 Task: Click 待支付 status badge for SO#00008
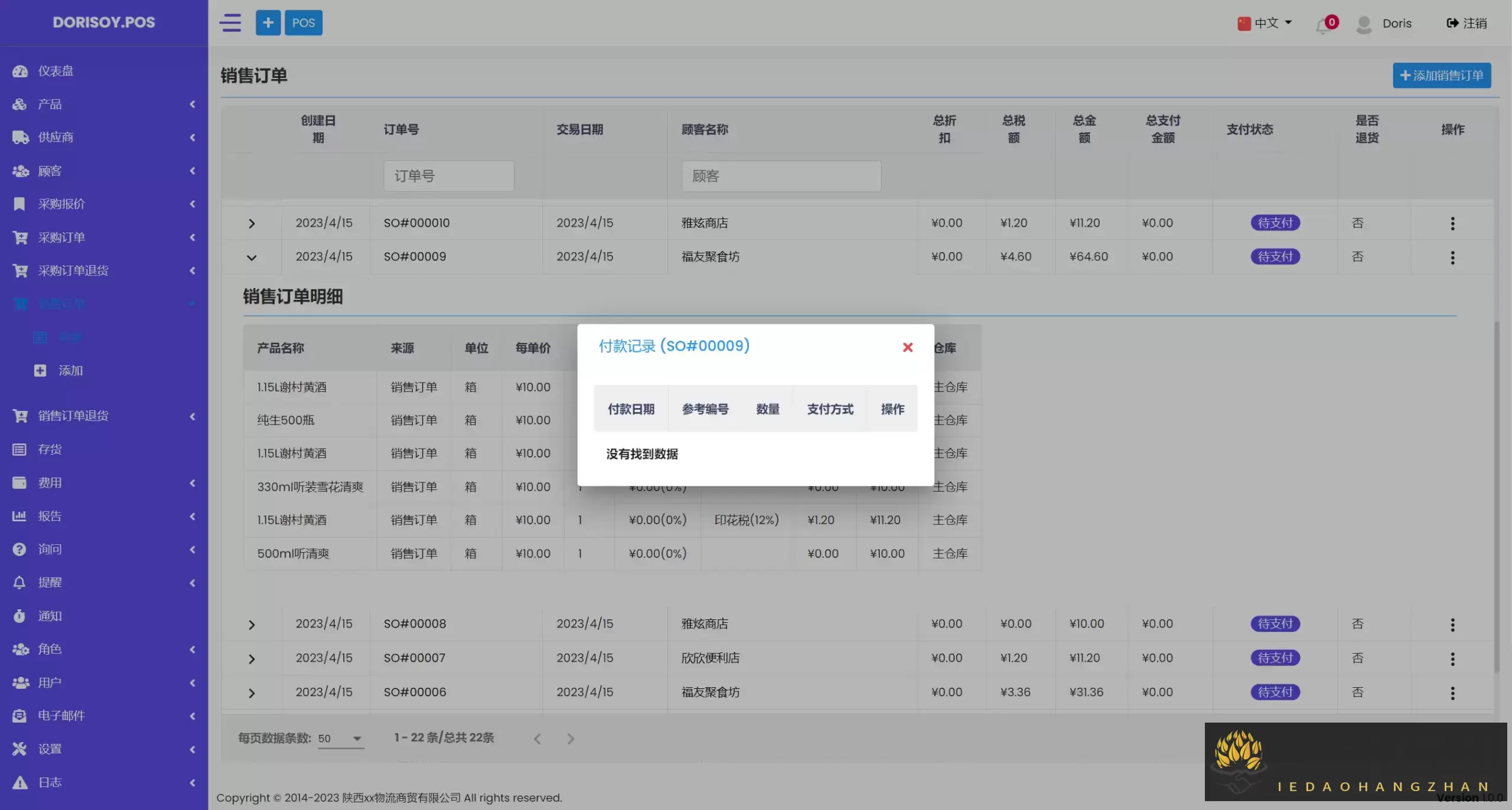click(x=1275, y=623)
